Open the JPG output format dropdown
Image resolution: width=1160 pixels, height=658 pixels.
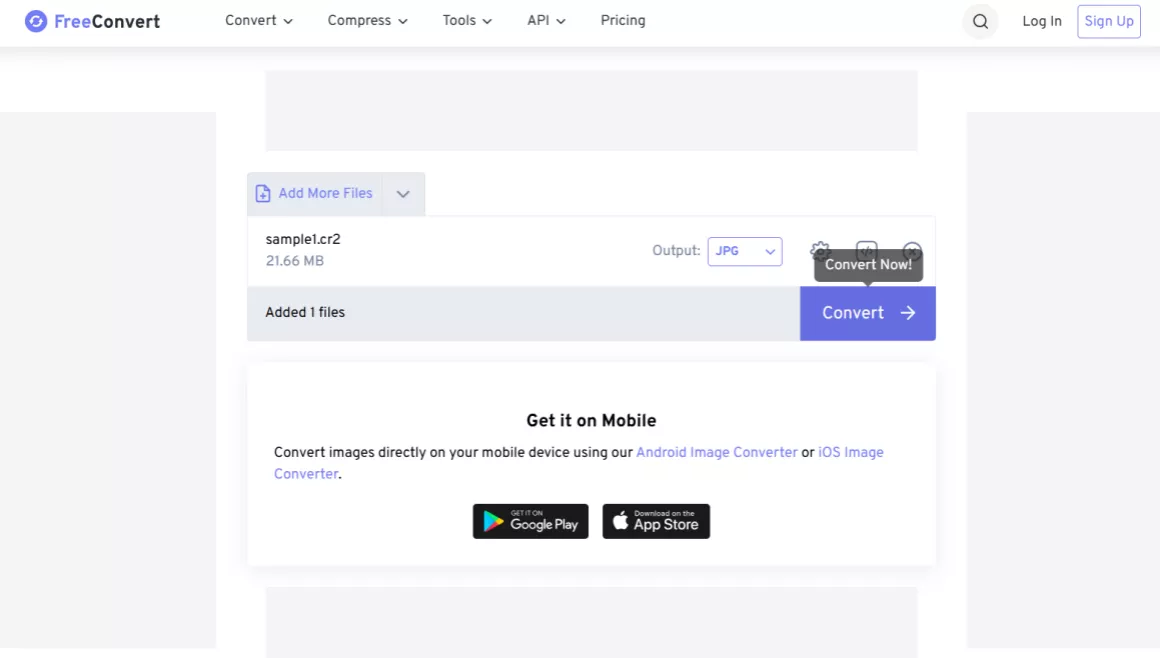pyautogui.click(x=744, y=251)
